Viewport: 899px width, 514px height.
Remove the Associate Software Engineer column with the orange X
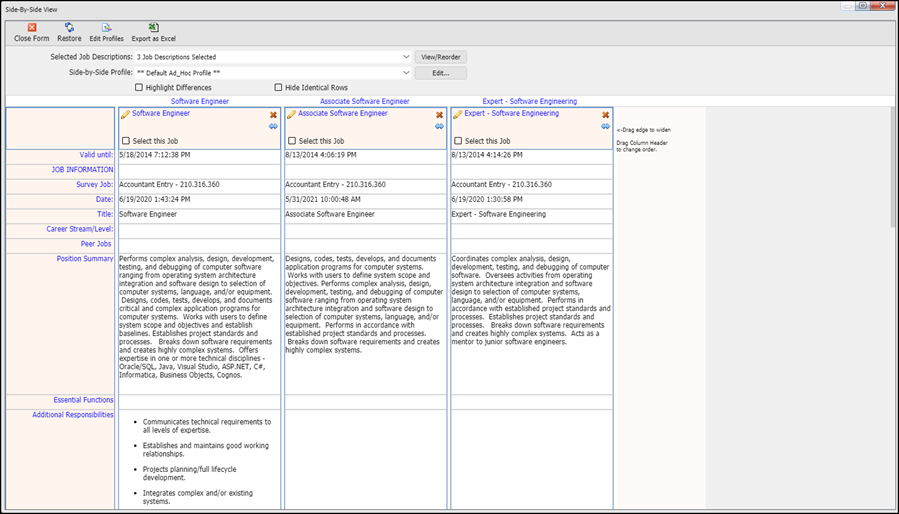pos(439,115)
